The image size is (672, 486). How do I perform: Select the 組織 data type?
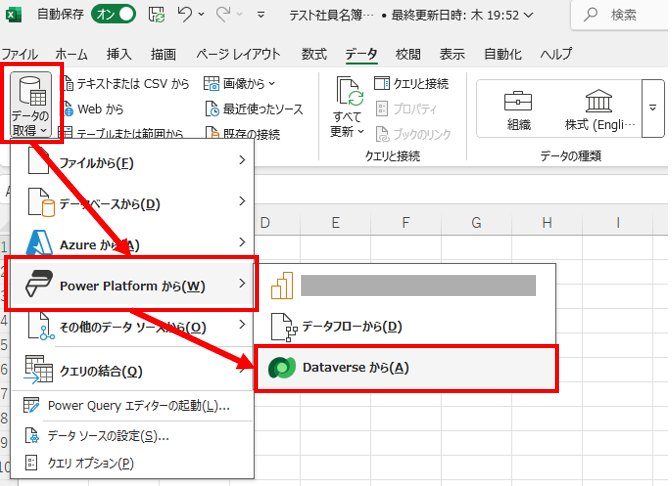[x=519, y=110]
